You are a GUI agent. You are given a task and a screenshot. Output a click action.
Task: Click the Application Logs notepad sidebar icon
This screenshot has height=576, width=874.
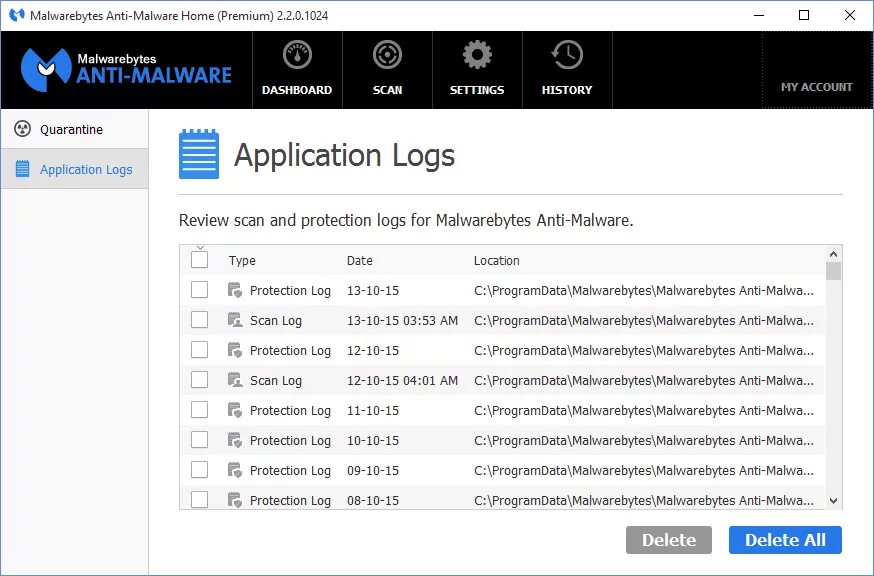(22, 168)
